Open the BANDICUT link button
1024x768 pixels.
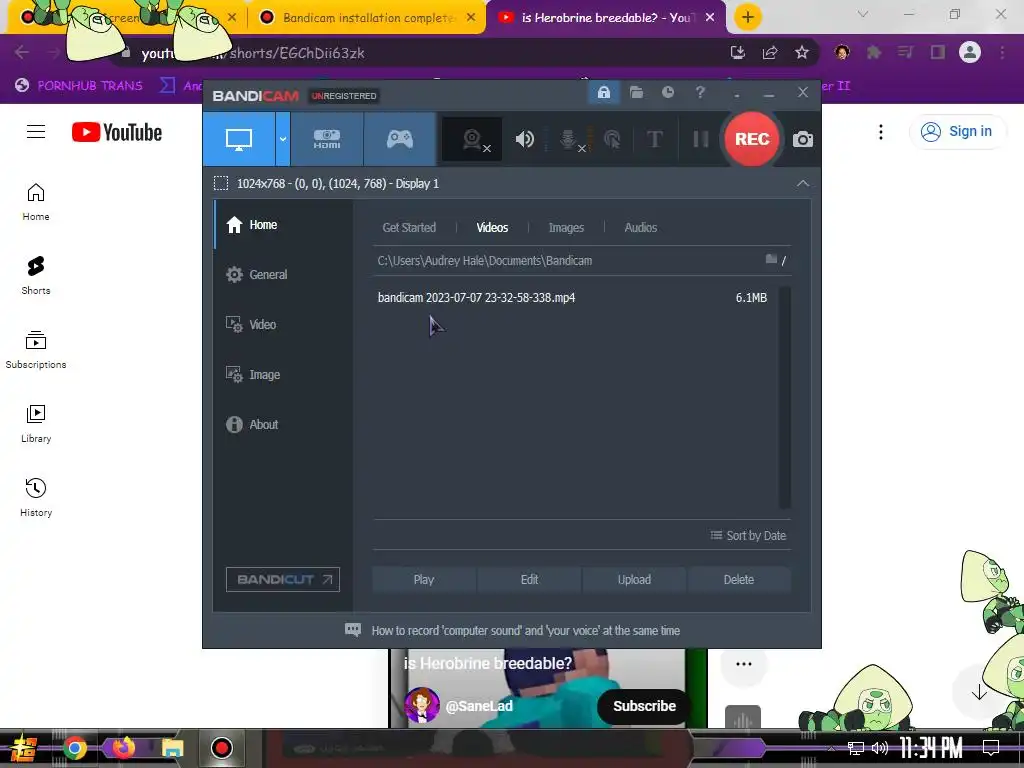click(x=283, y=579)
